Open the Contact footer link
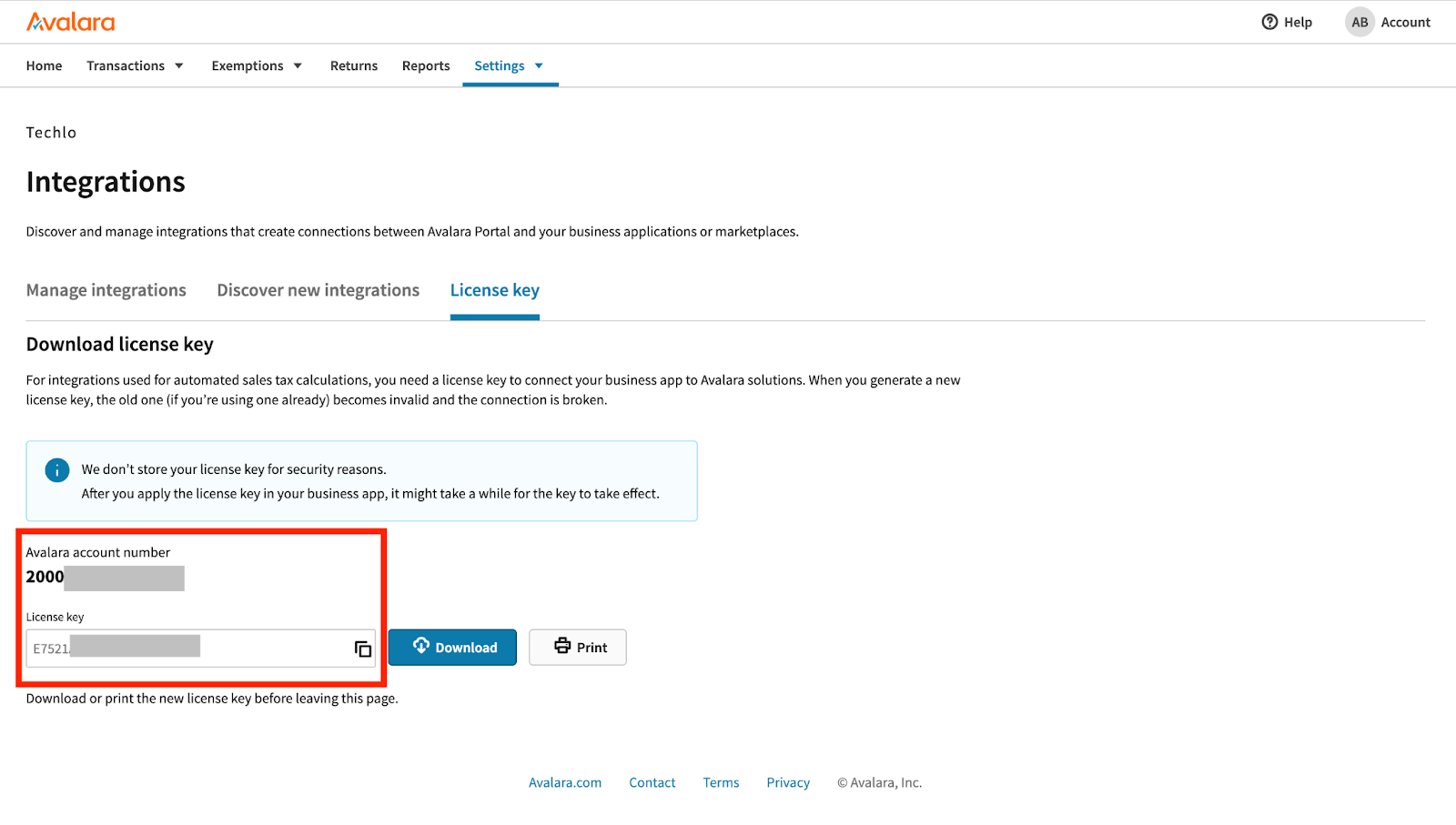Image resolution: width=1456 pixels, height=825 pixels. tap(652, 782)
